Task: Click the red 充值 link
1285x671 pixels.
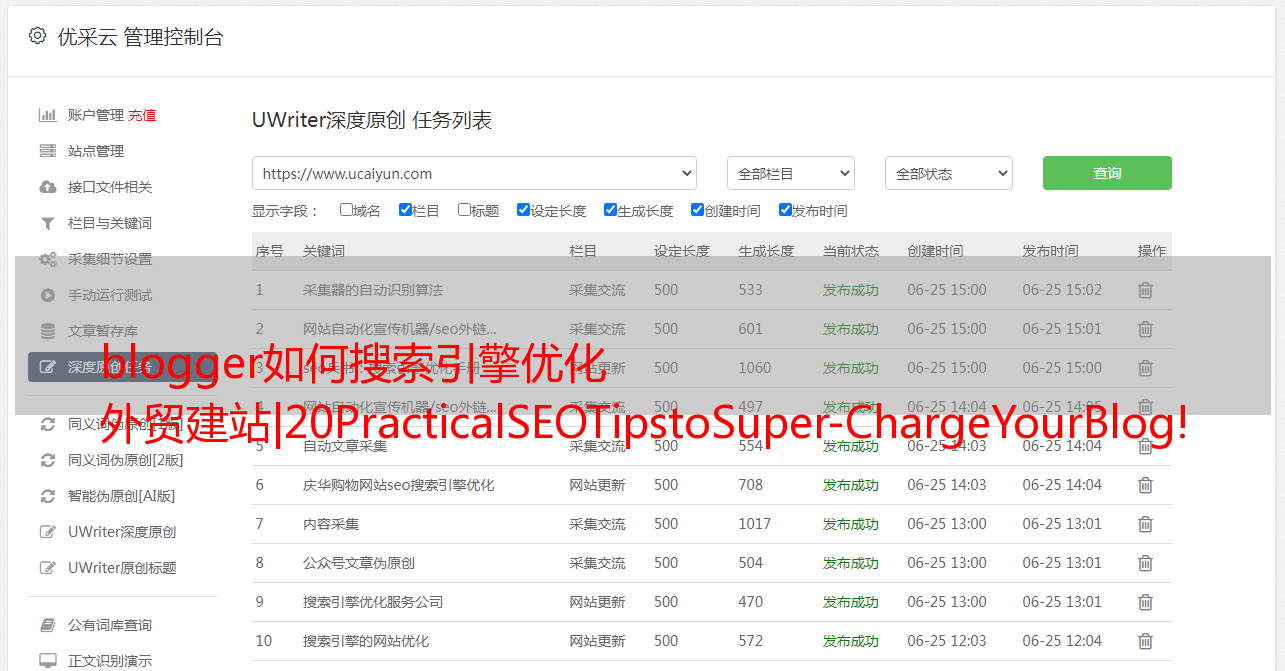Action: tap(142, 115)
